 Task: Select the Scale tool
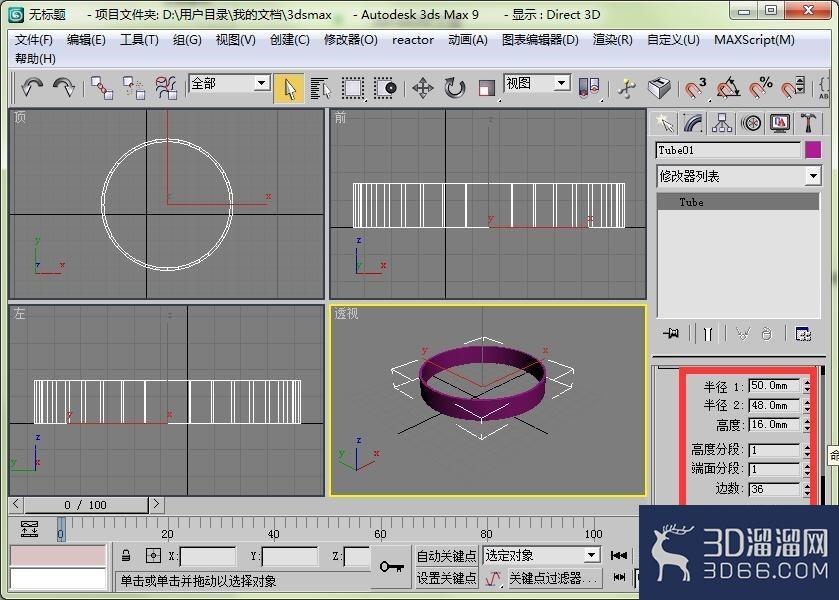tap(486, 88)
